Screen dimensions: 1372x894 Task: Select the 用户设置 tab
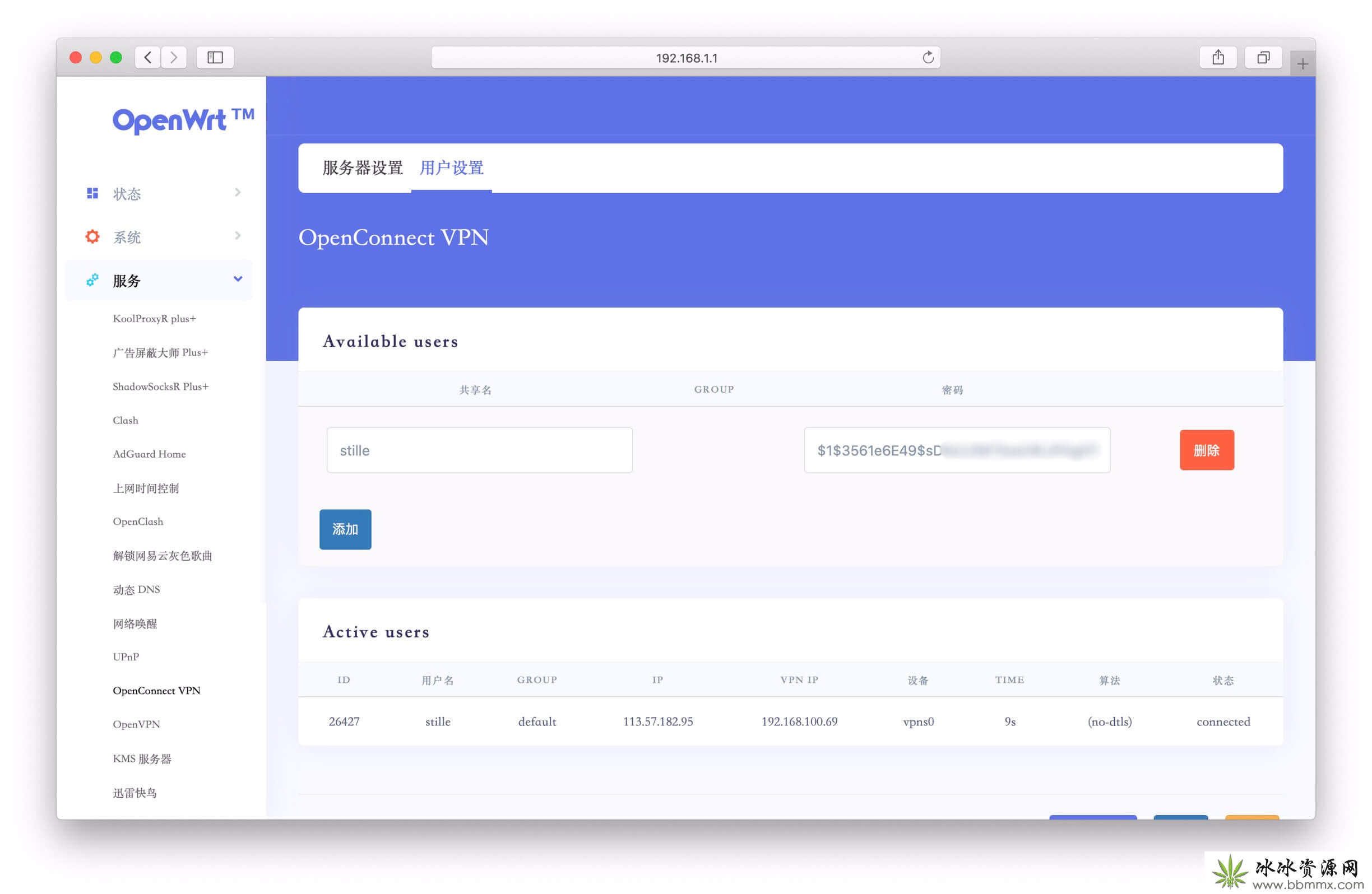(451, 167)
